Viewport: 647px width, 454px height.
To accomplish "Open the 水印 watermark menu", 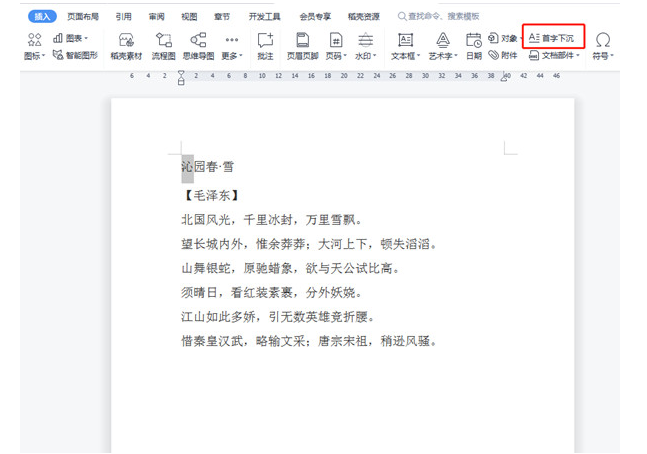I will coord(366,47).
